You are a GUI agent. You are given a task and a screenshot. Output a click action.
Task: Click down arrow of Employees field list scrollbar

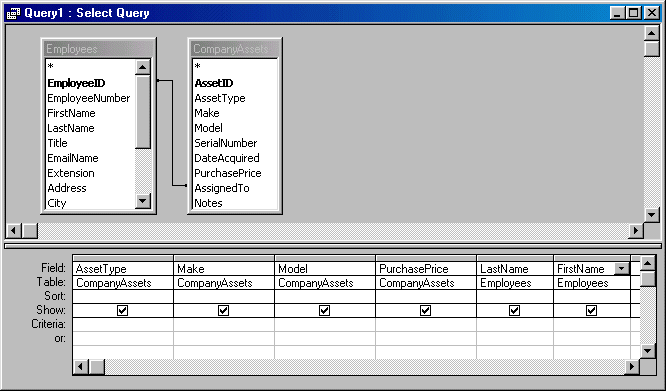[143, 201]
